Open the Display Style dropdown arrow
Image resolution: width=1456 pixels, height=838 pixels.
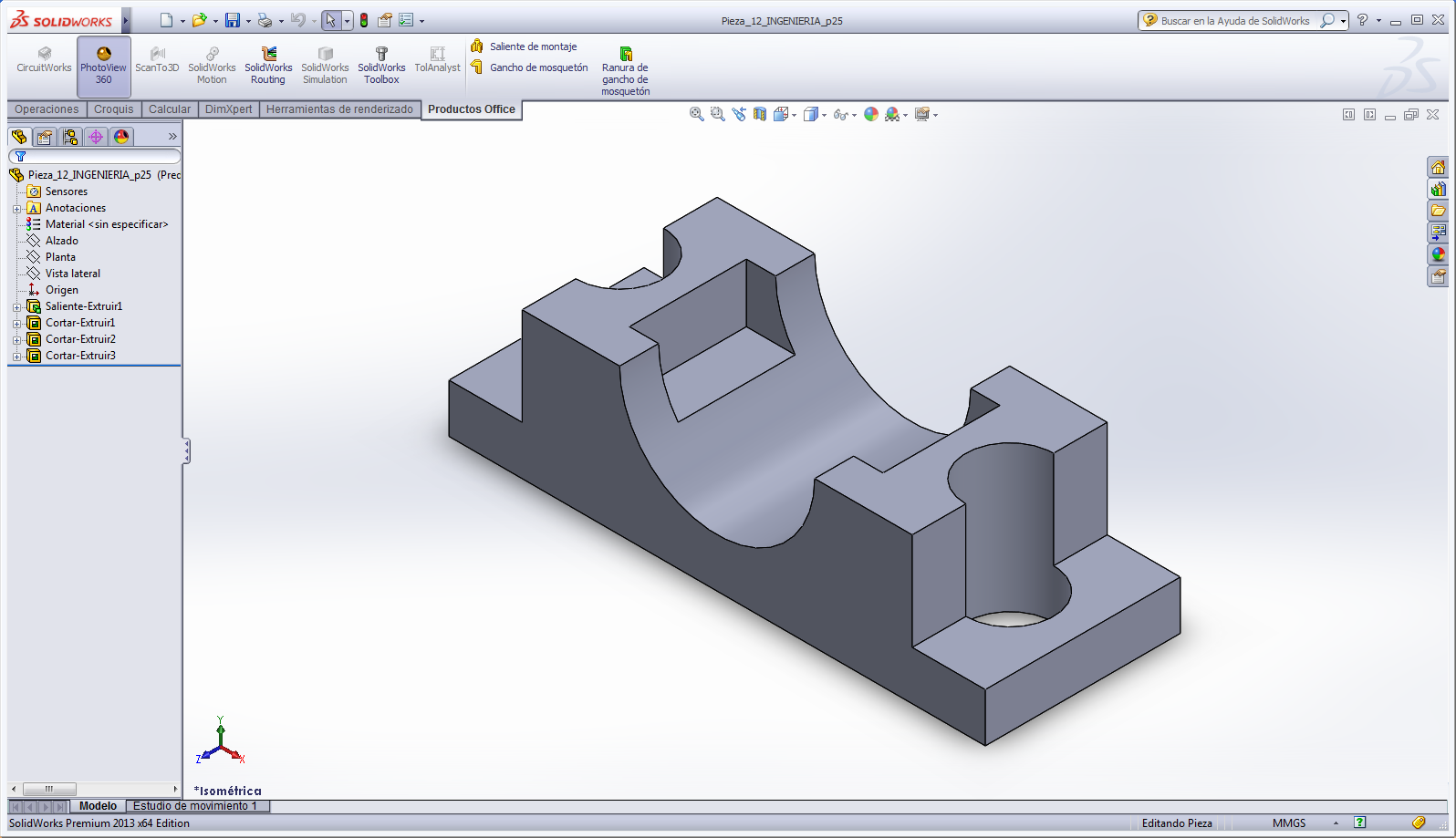click(x=824, y=115)
